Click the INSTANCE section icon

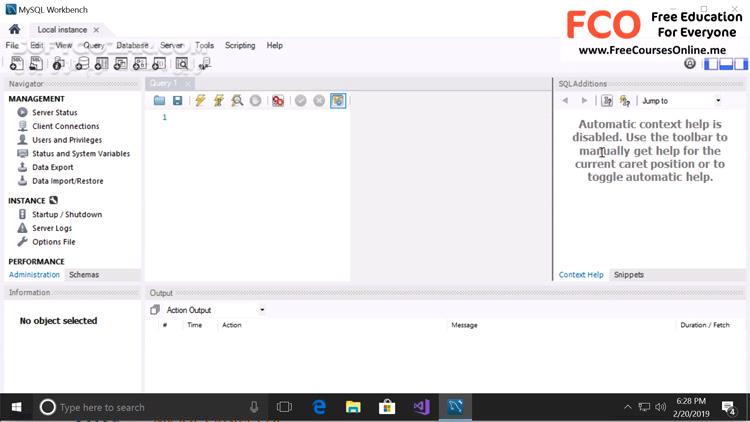tap(54, 200)
